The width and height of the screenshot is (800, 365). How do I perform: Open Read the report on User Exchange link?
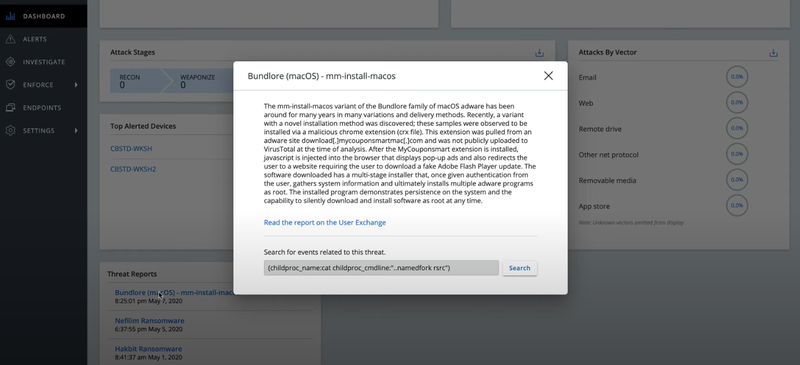pos(324,223)
